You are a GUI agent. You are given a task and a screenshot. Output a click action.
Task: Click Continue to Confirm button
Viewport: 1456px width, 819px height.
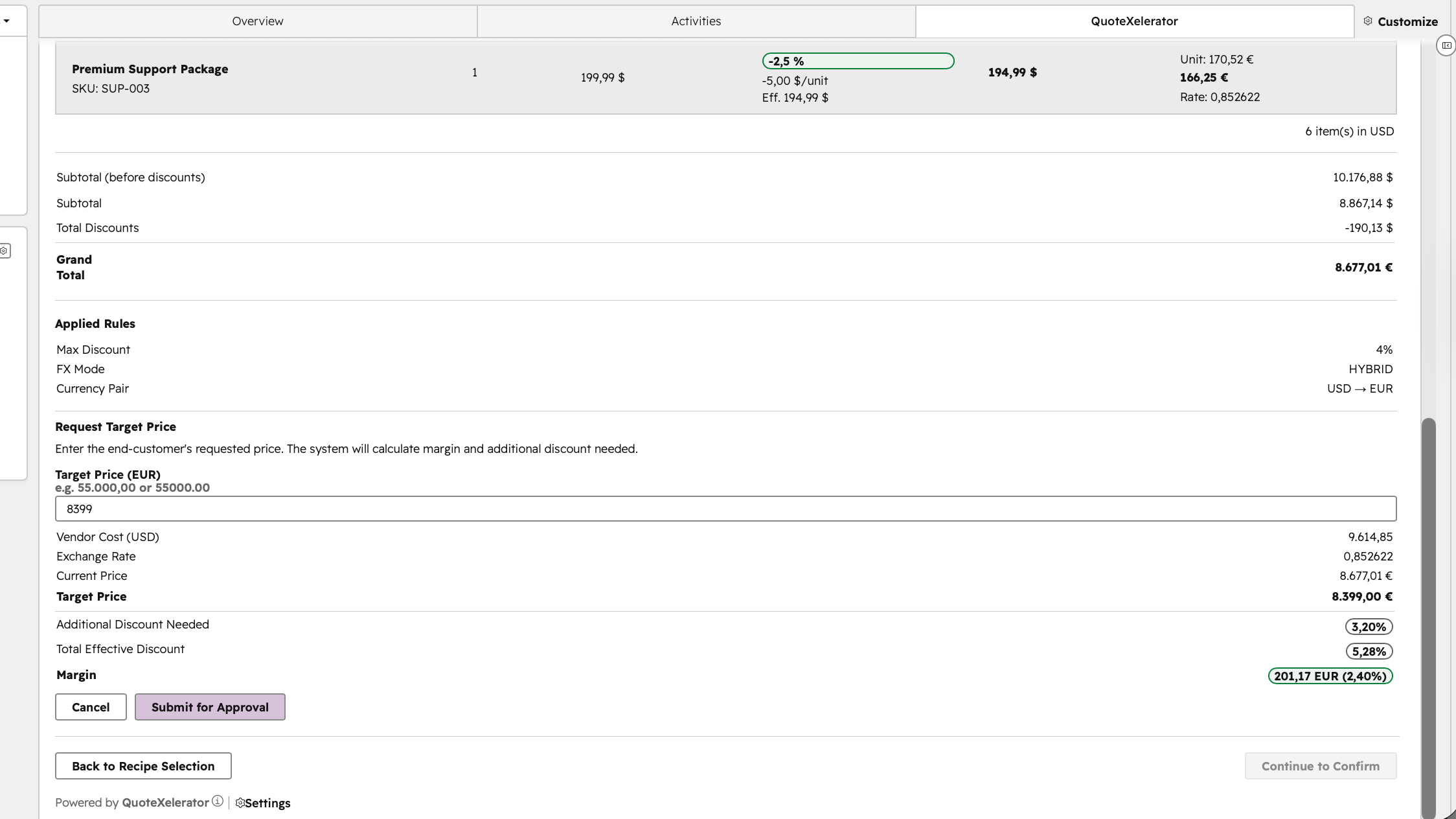(1321, 766)
